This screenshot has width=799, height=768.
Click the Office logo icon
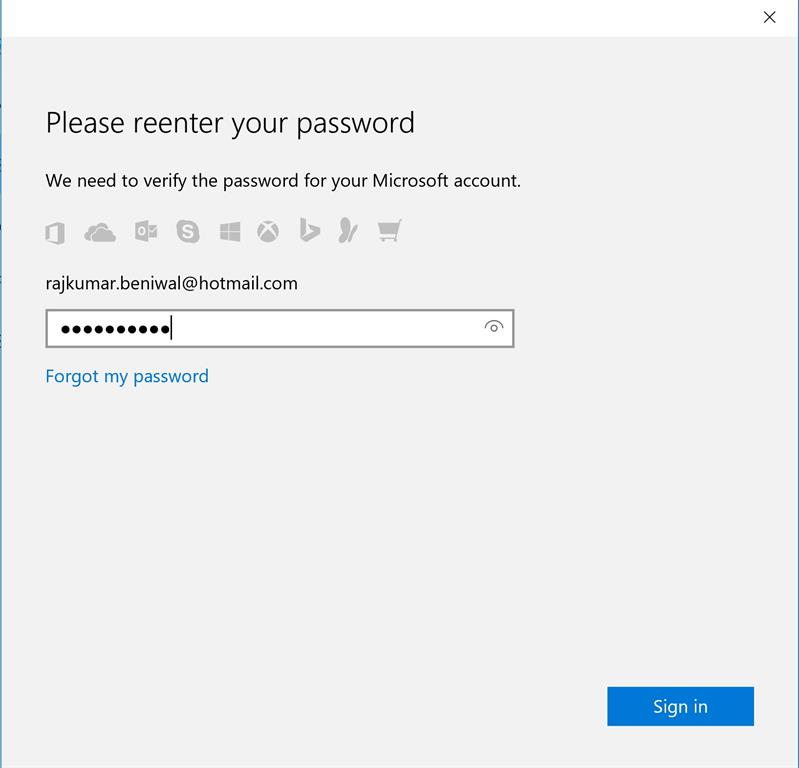55,233
